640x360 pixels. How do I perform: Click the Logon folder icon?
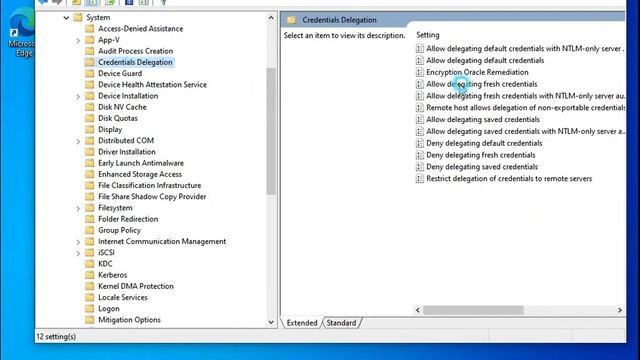(89, 309)
